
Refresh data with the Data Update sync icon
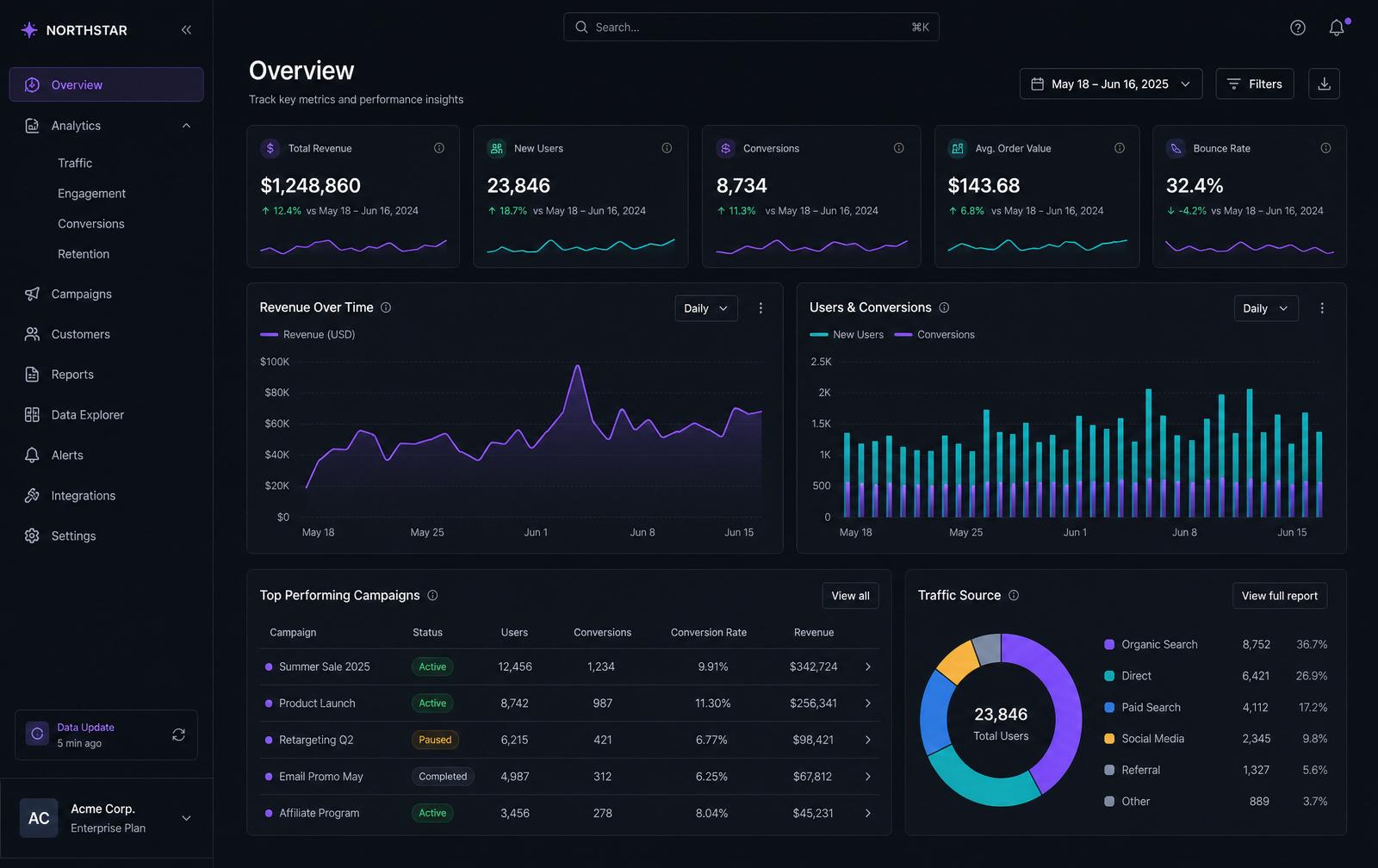pos(178,735)
